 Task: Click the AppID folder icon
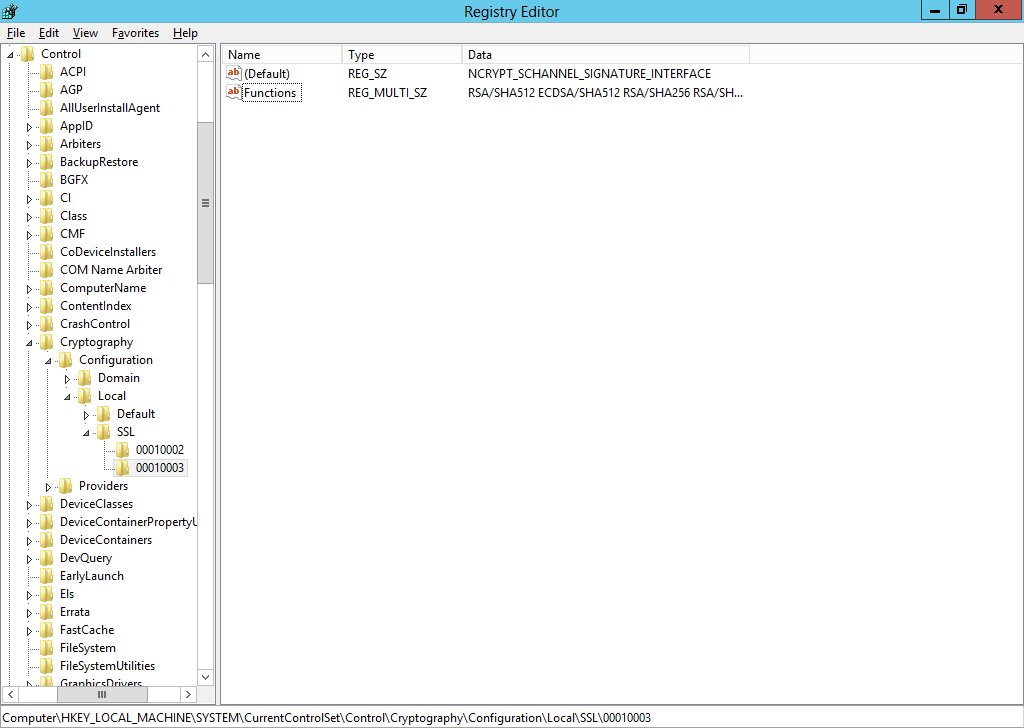pyautogui.click(x=46, y=126)
